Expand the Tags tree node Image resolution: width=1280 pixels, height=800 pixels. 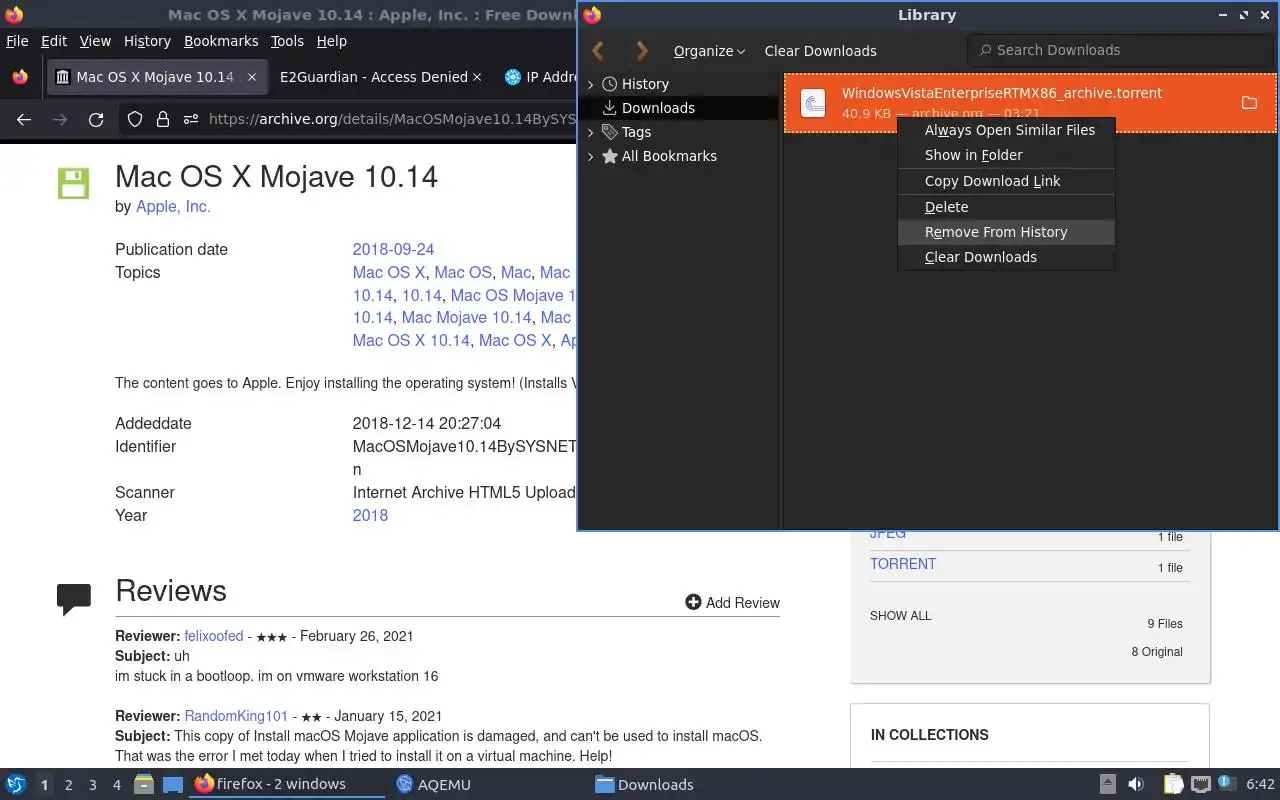coord(590,132)
